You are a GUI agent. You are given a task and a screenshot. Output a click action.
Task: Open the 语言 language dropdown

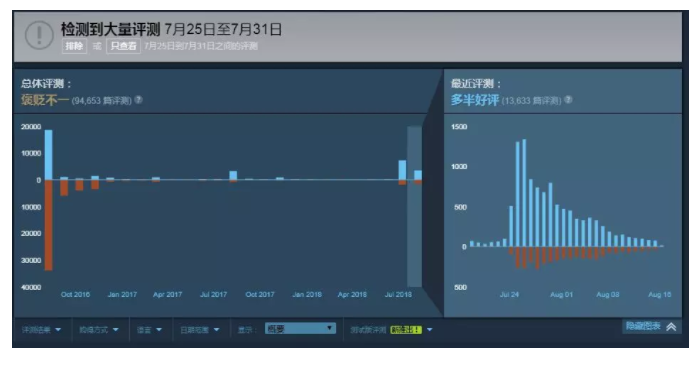click(149, 330)
